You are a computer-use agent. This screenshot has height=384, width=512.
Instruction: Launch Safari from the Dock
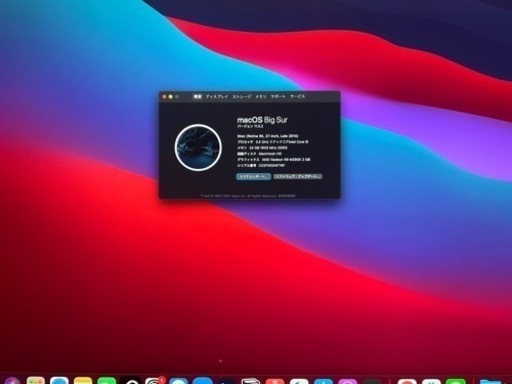(x=59, y=380)
